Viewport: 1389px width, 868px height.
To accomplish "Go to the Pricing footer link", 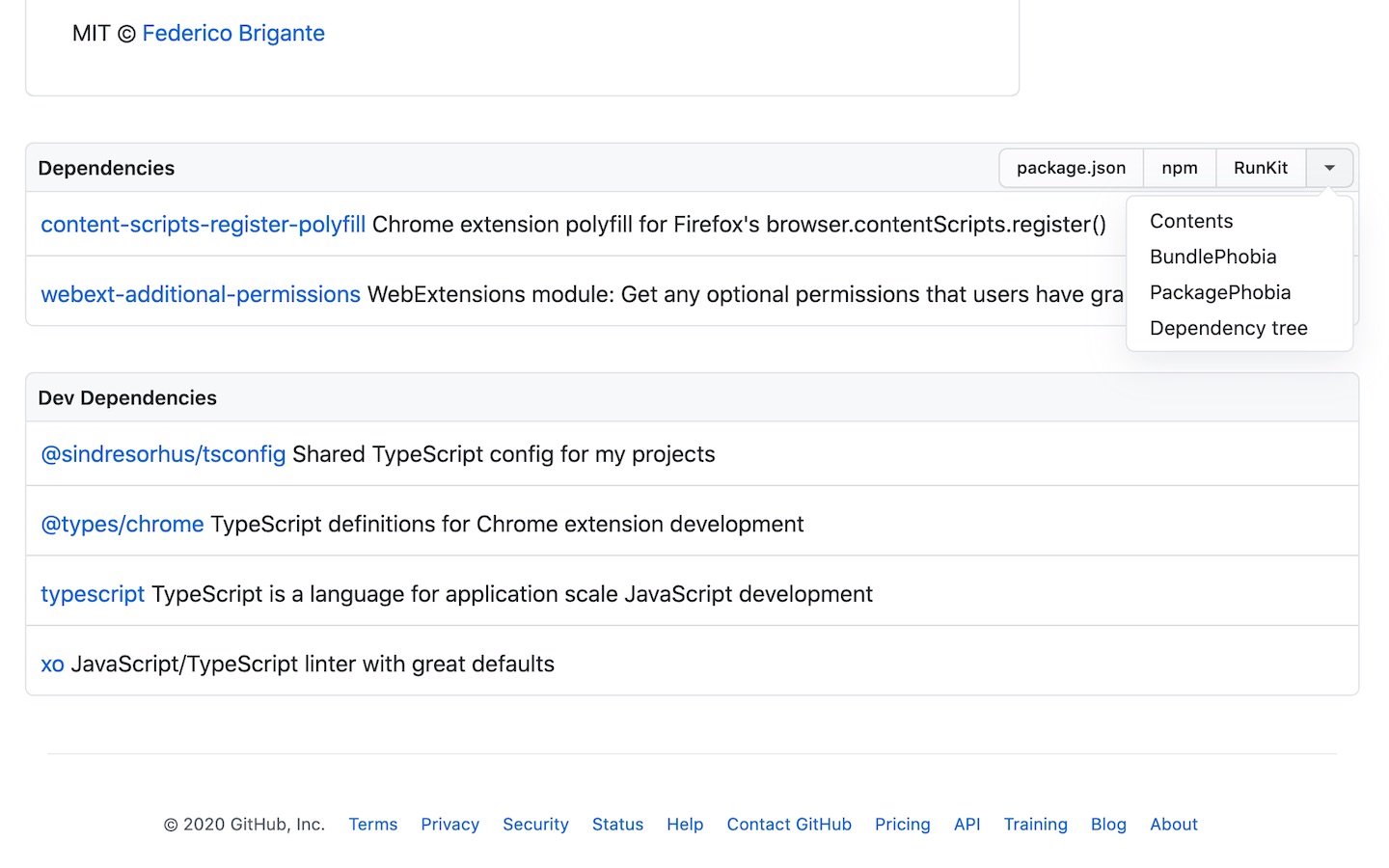I will (x=903, y=825).
